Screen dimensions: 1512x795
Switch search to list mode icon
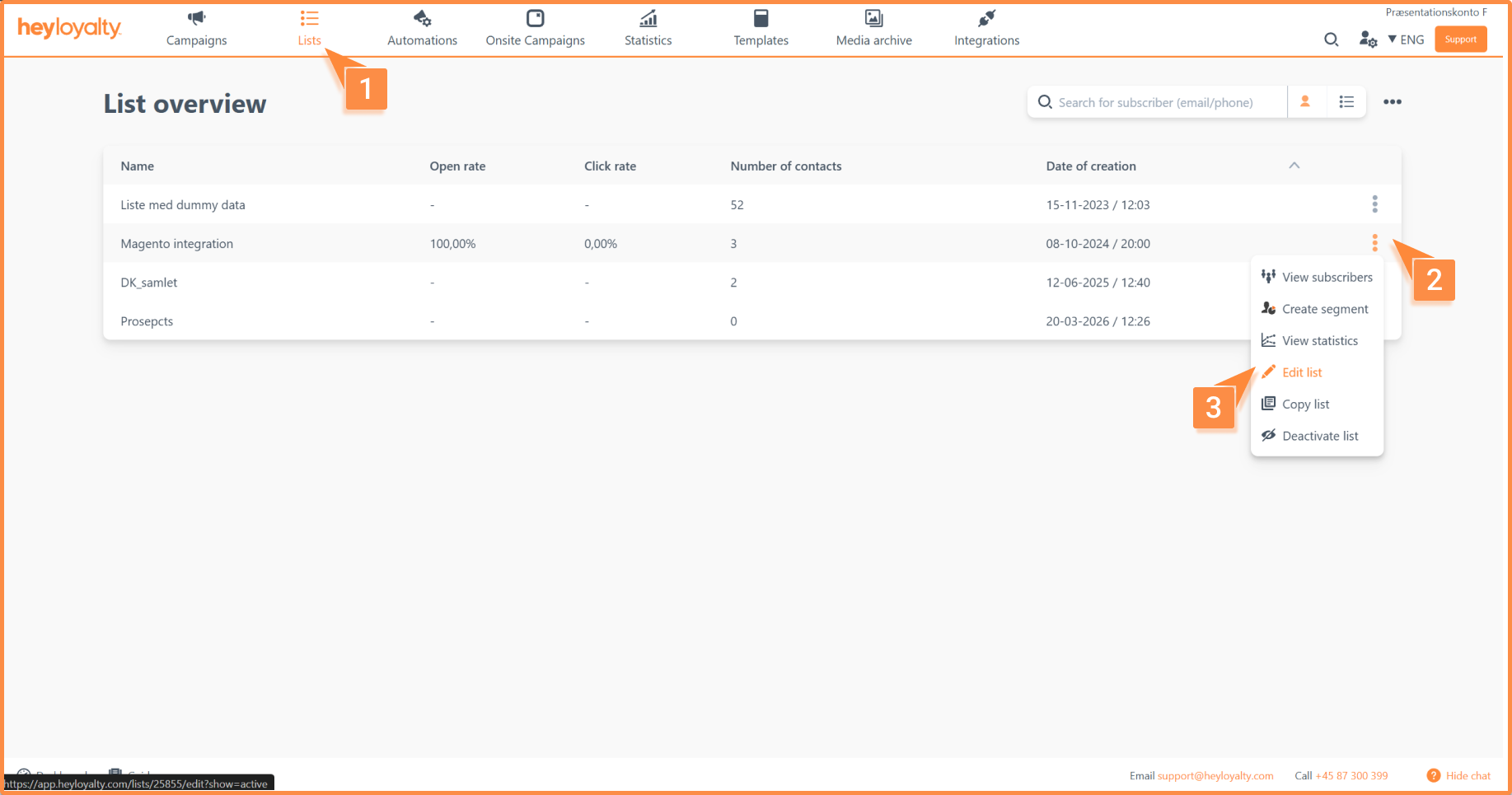coord(1346,102)
